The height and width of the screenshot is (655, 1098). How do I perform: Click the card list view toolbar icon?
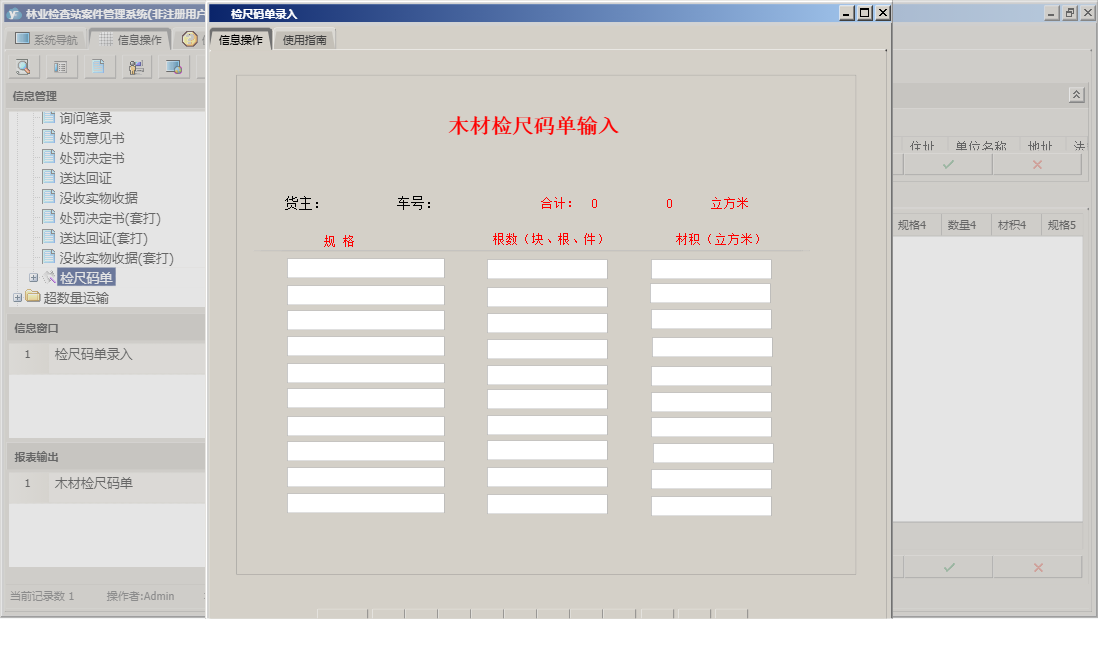60,66
